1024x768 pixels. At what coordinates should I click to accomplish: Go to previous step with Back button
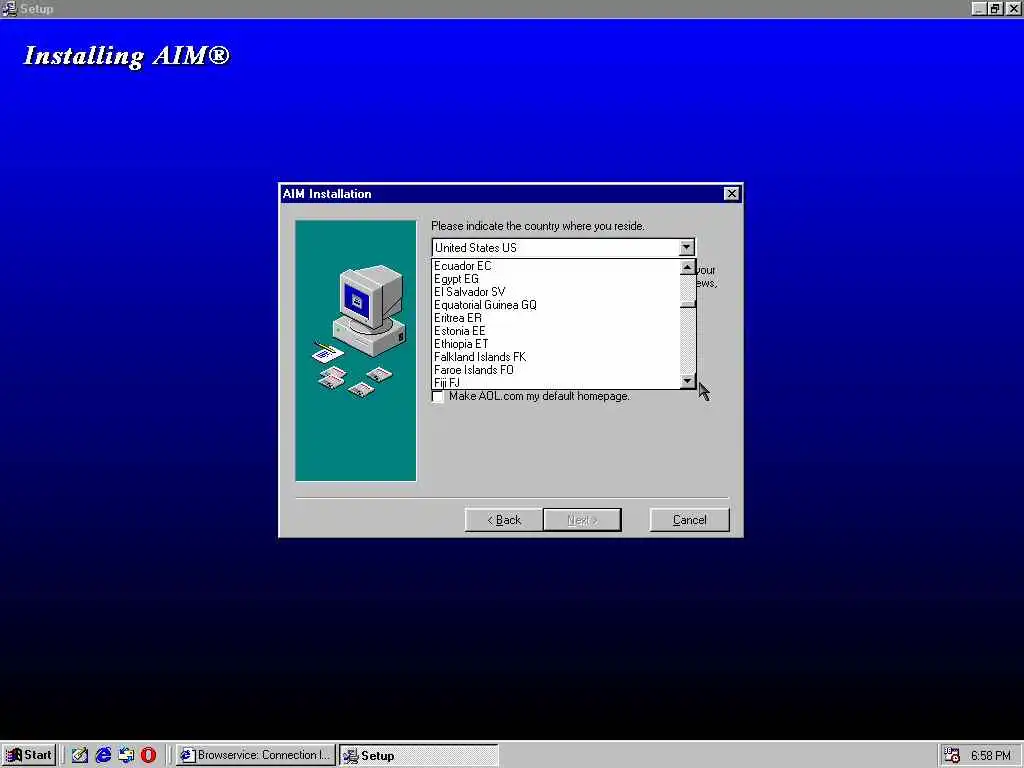tap(504, 520)
